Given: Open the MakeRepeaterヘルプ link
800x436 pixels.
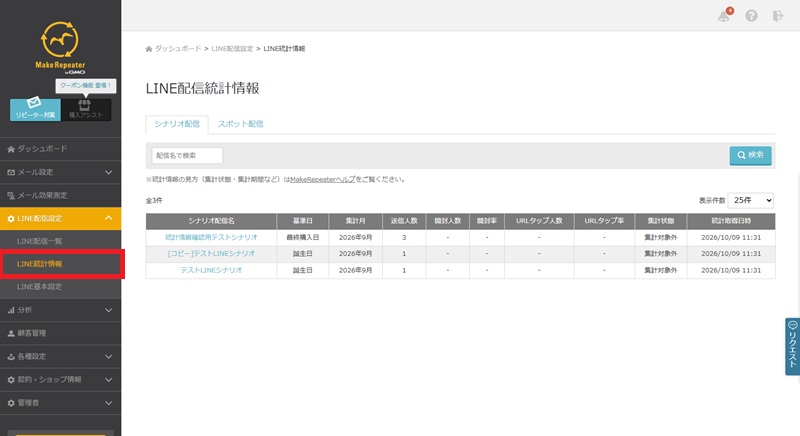Looking at the screenshot, I should point(322,179).
